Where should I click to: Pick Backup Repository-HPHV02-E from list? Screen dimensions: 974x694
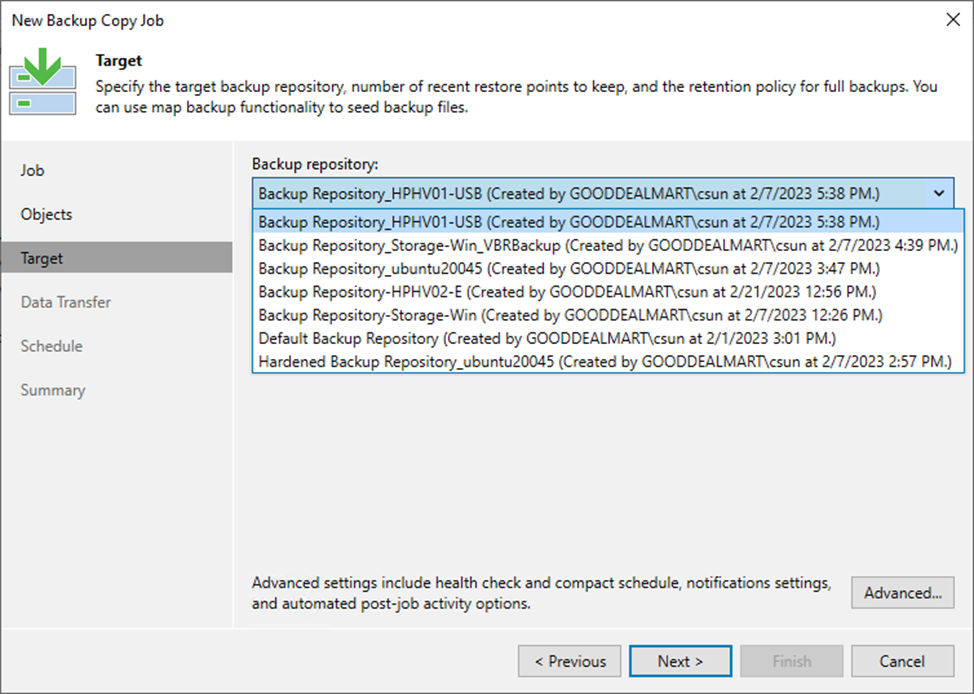[x=567, y=291]
